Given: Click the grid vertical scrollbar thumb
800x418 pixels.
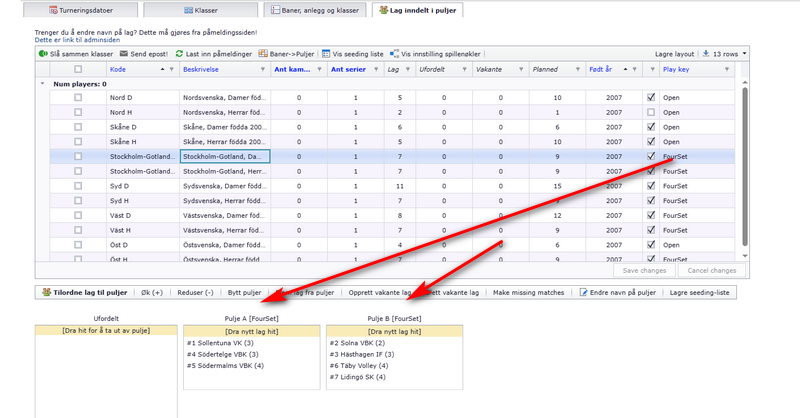Looking at the screenshot, I should 744,166.
